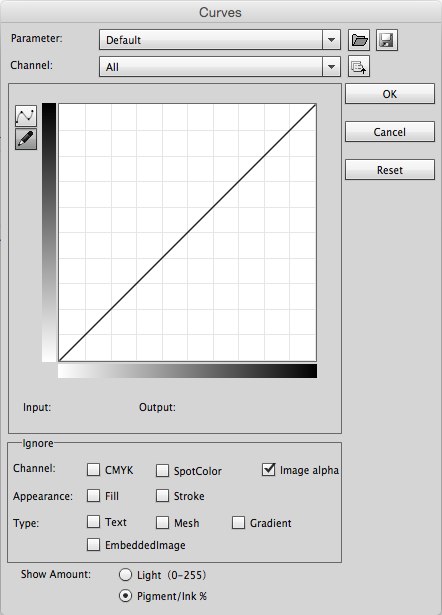Tick the SpotColor checkbox

162,470
